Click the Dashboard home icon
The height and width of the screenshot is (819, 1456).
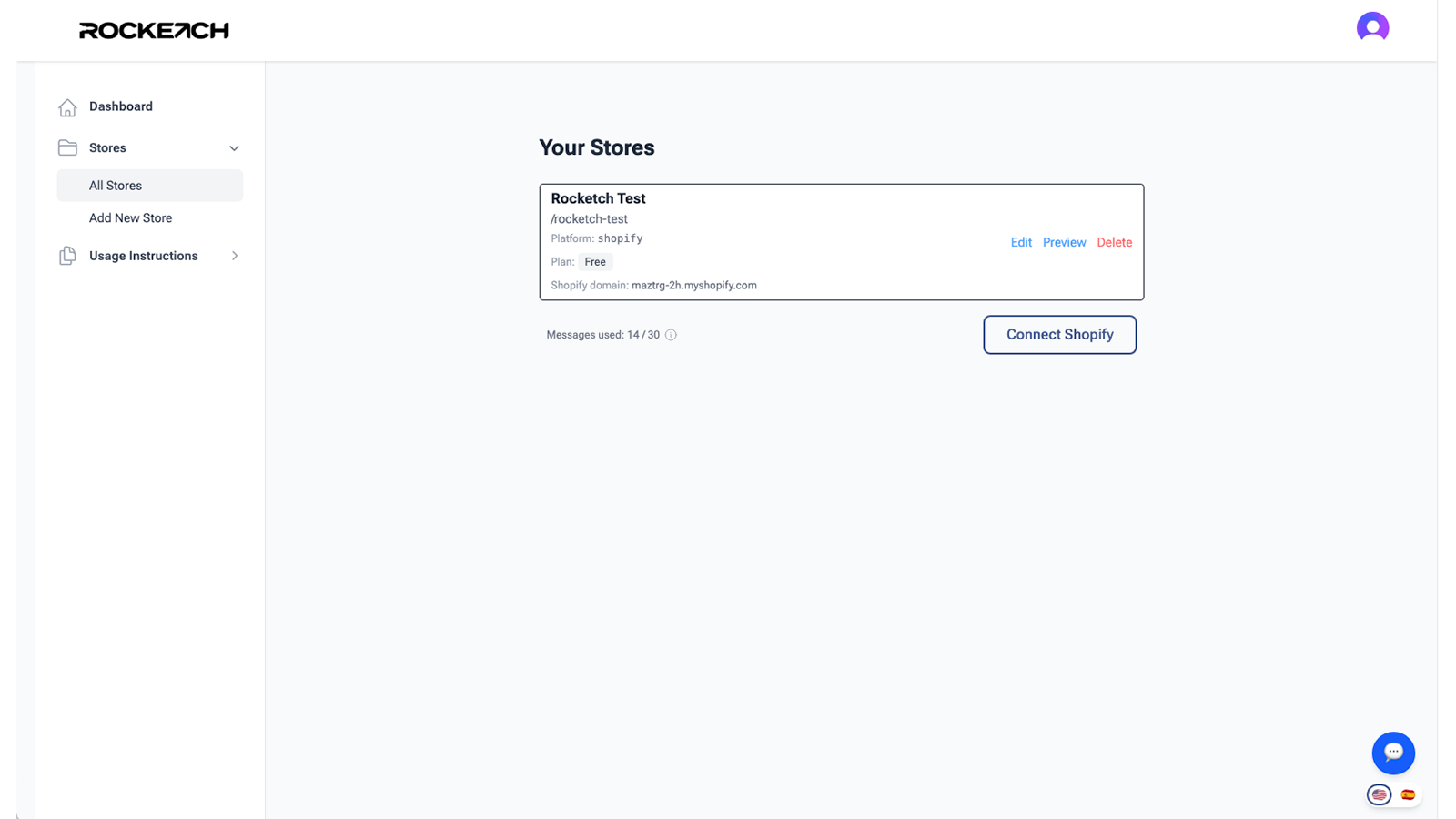(x=67, y=107)
